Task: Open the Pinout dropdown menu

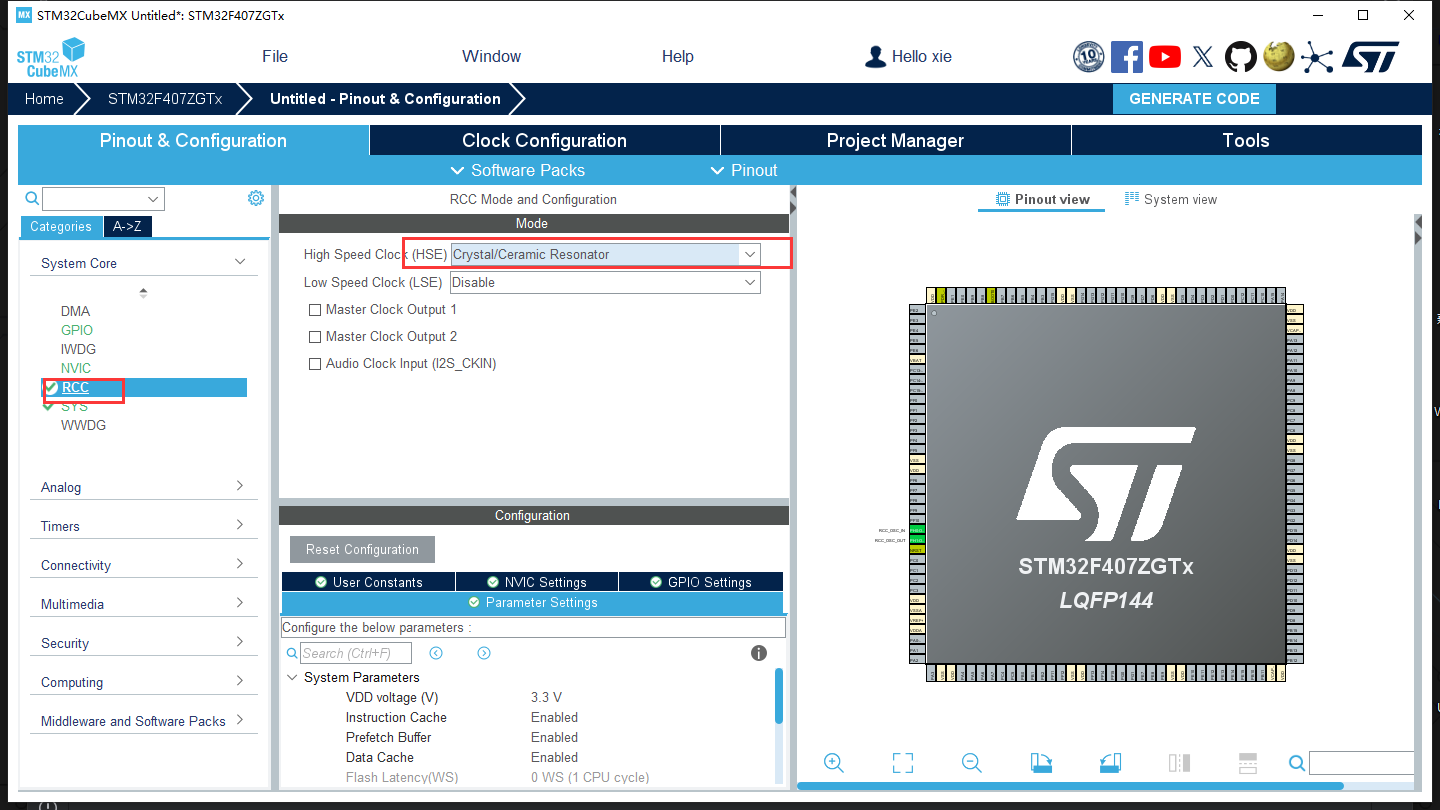Action: click(743, 170)
